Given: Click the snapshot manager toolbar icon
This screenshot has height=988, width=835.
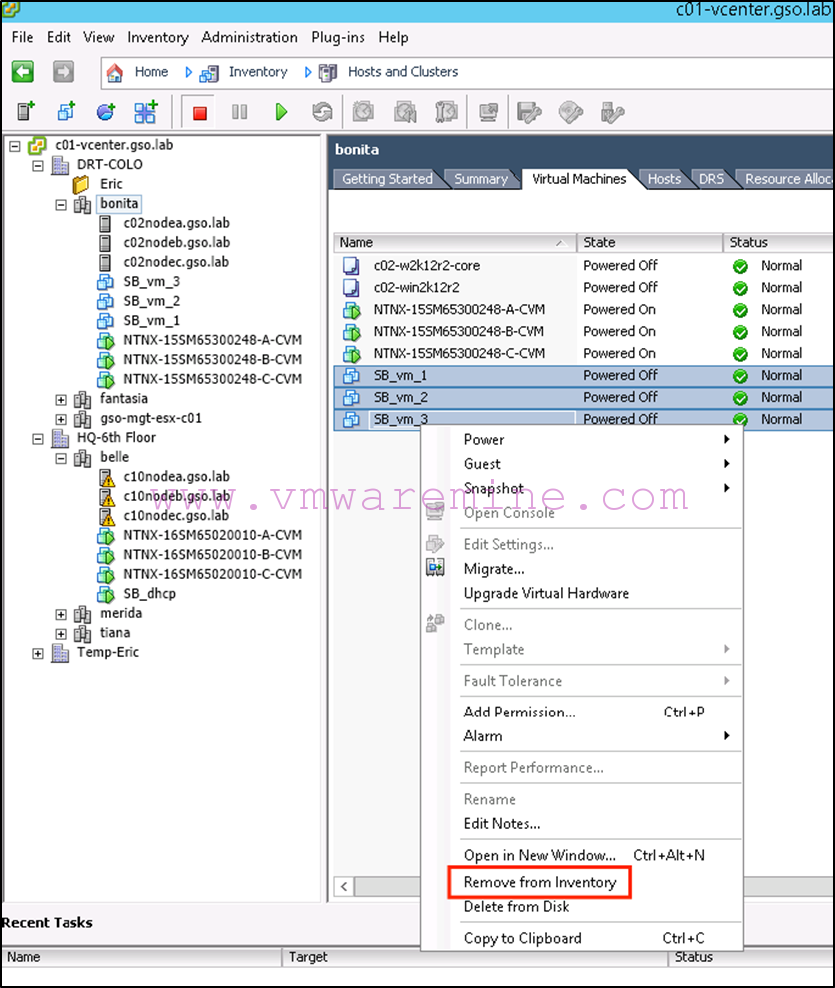Looking at the screenshot, I should (x=447, y=112).
